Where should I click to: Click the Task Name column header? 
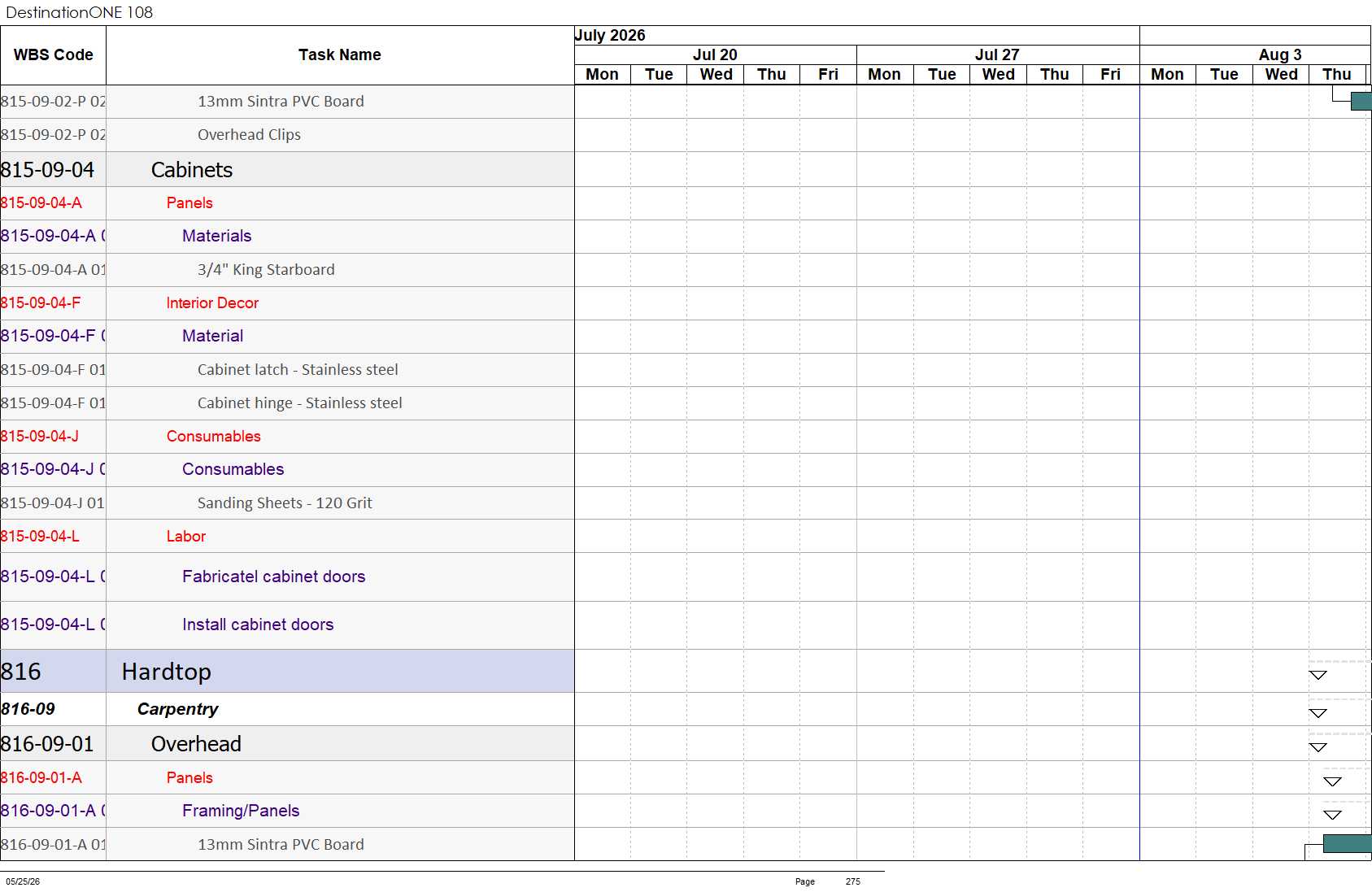pos(340,54)
